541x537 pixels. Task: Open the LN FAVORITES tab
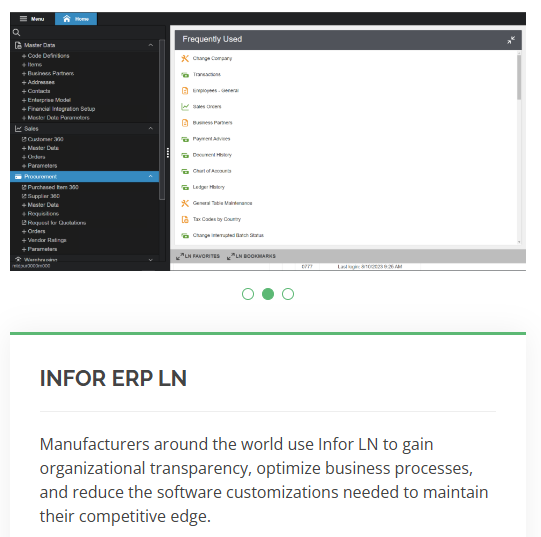pyautogui.click(x=198, y=256)
